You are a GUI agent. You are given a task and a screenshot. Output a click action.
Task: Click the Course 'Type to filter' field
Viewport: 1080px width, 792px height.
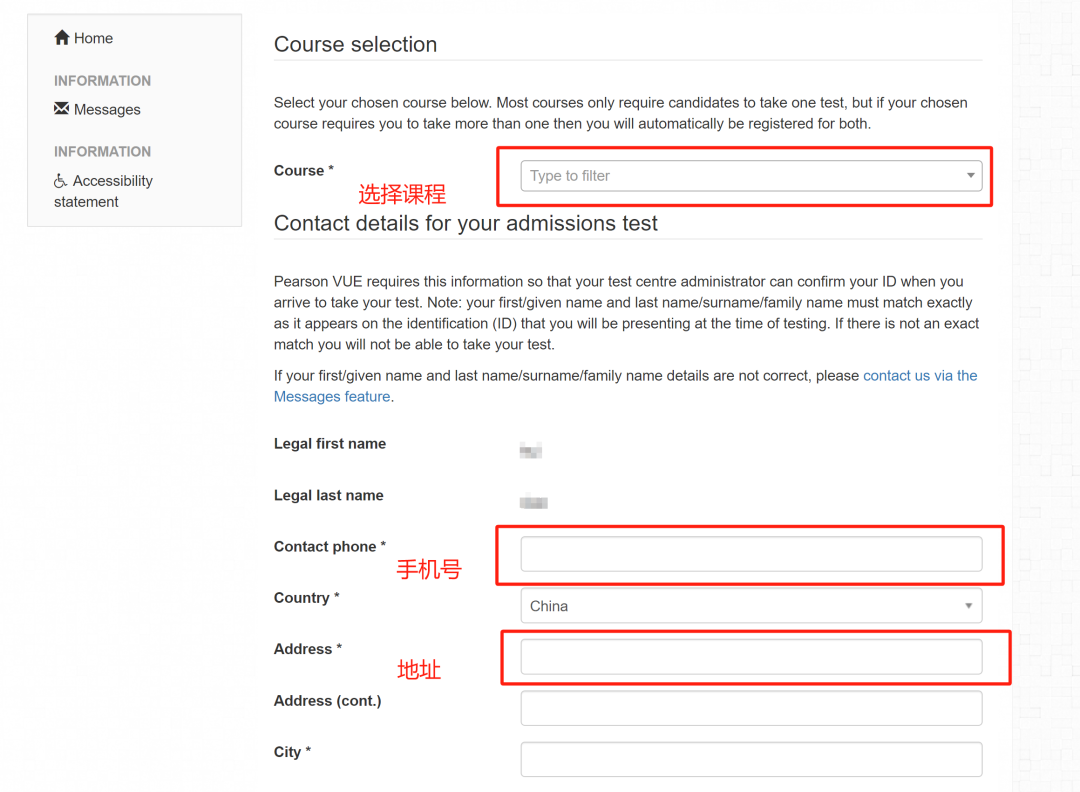tap(740, 176)
